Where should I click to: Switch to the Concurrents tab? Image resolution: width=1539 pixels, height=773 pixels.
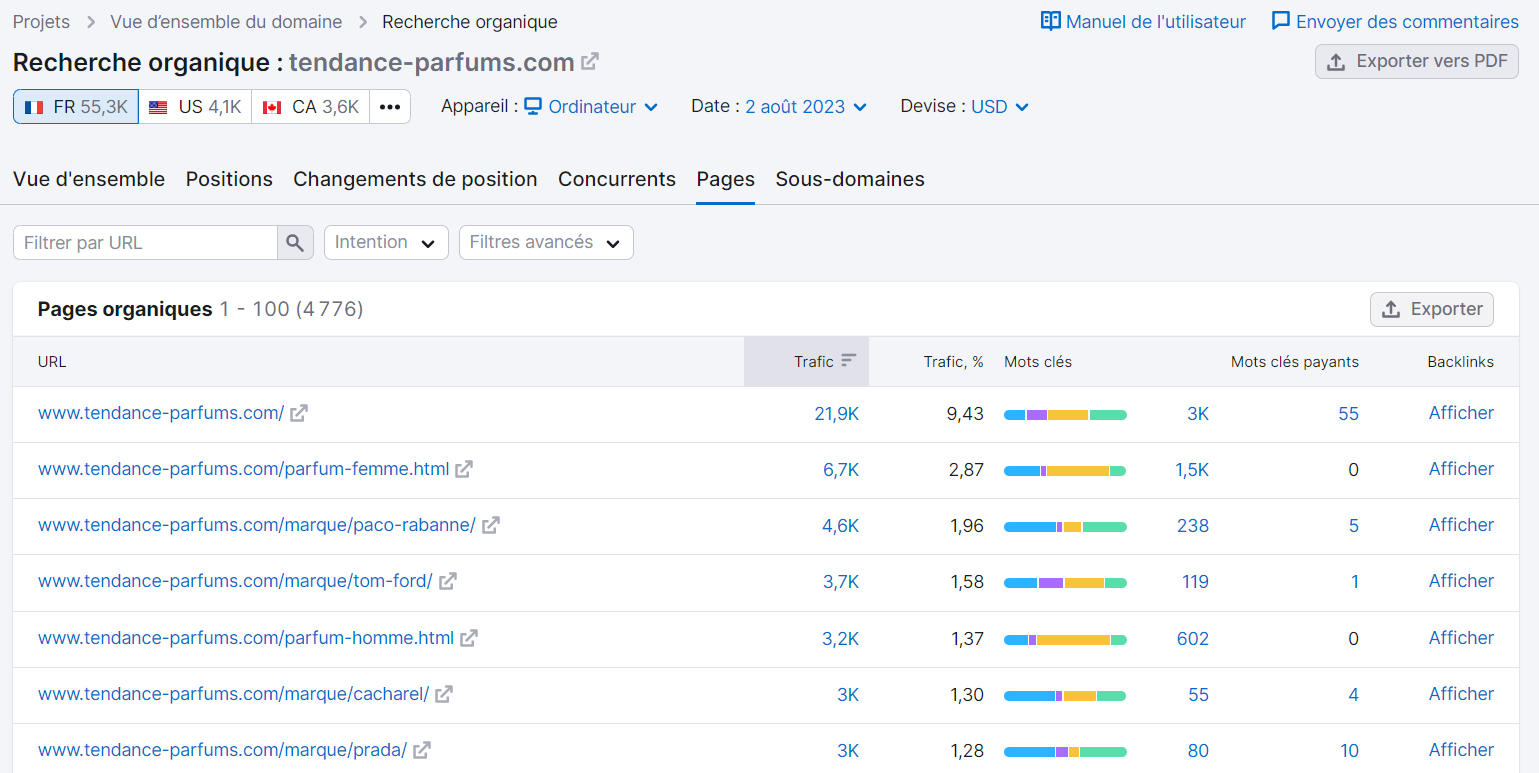pyautogui.click(x=617, y=179)
